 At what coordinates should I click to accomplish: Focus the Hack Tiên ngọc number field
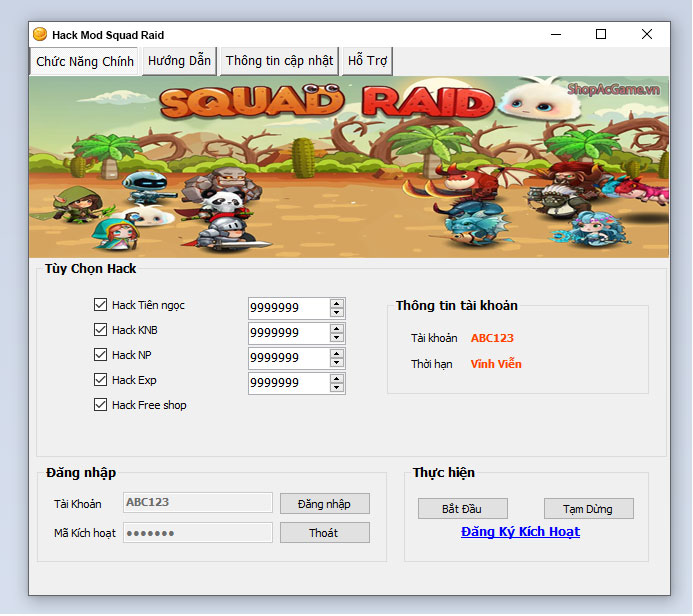pyautogui.click(x=289, y=308)
